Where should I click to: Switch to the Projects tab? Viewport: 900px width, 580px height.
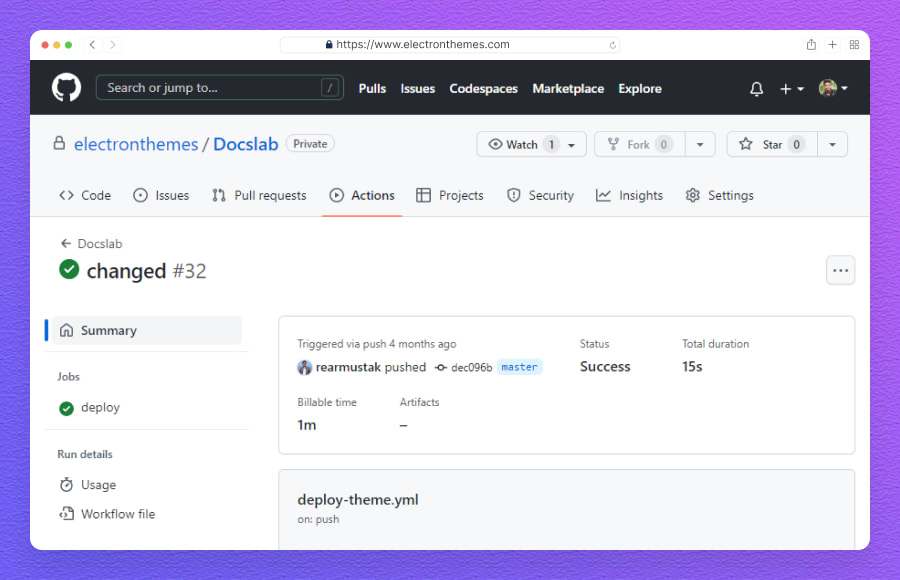pos(450,195)
